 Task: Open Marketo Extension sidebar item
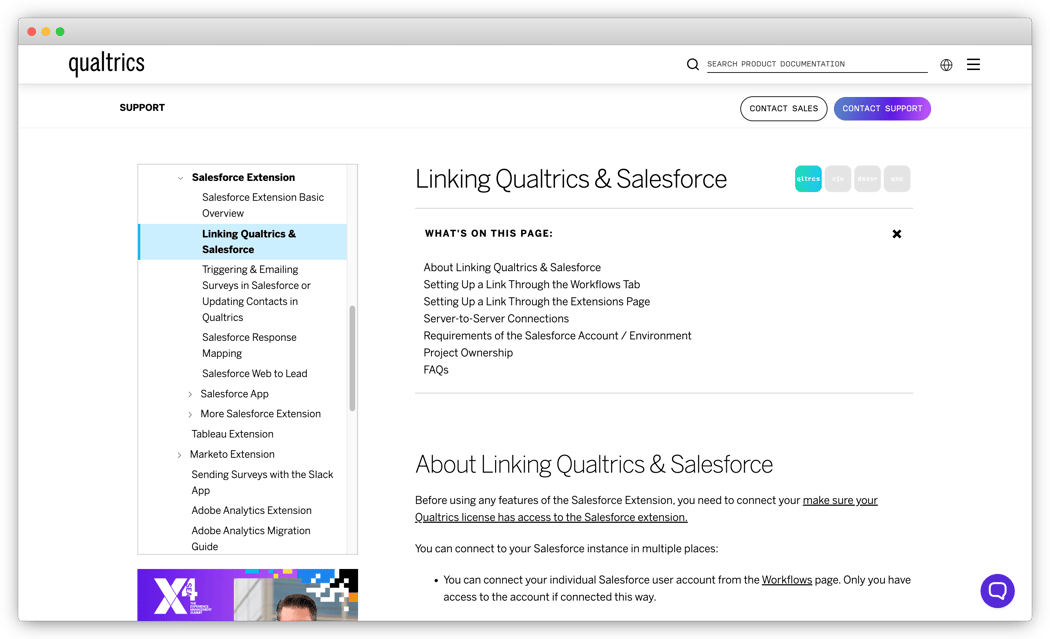[x=232, y=454]
